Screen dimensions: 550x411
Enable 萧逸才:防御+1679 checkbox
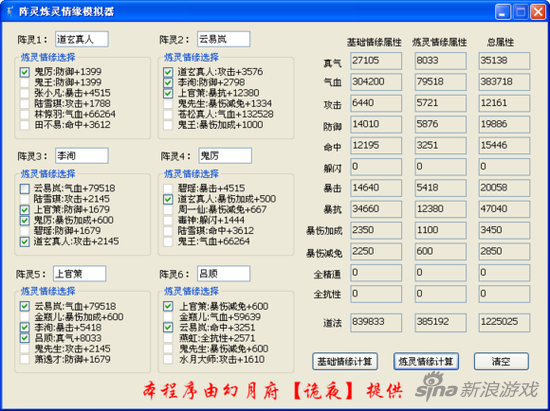25,359
